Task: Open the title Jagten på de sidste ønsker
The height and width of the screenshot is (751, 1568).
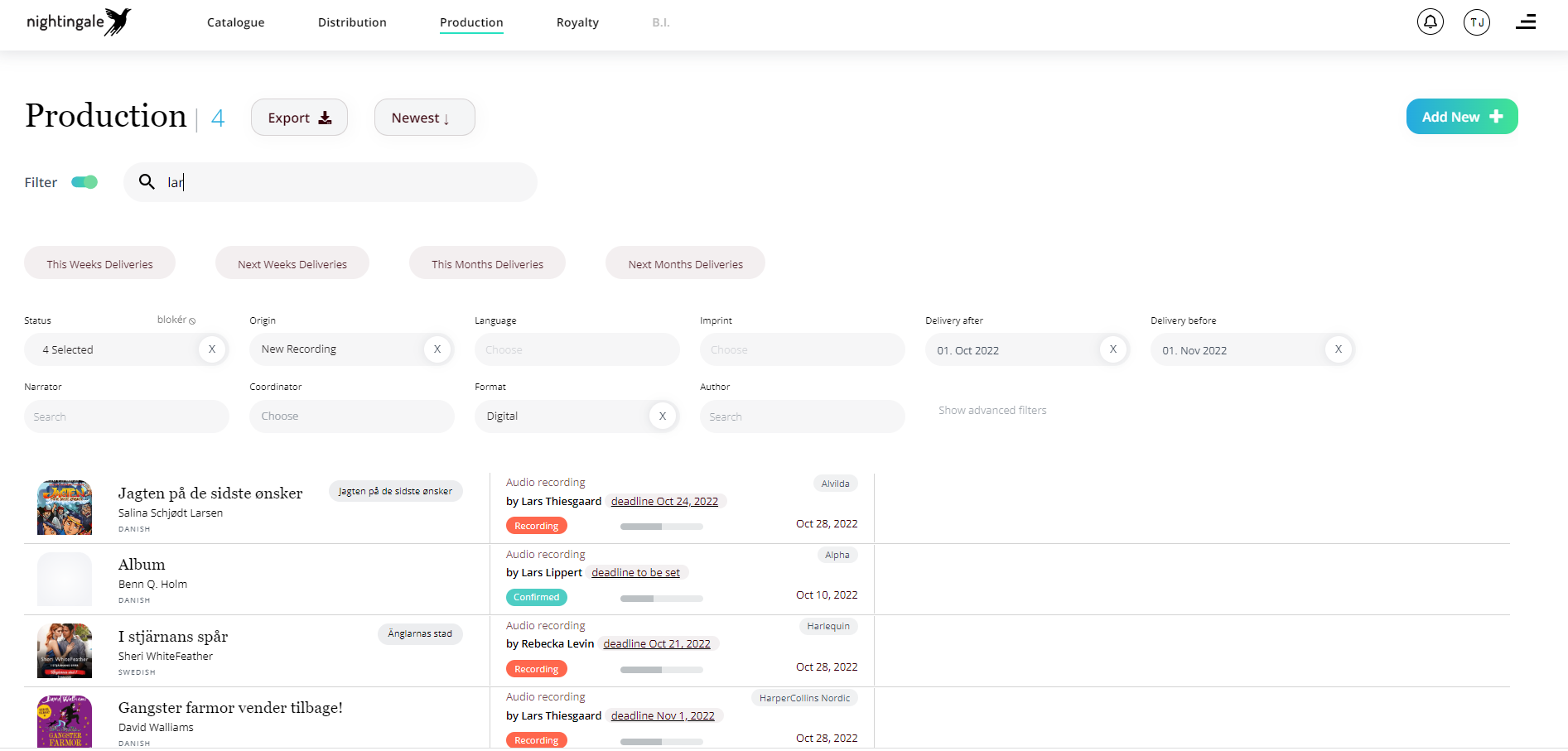Action: click(x=210, y=493)
